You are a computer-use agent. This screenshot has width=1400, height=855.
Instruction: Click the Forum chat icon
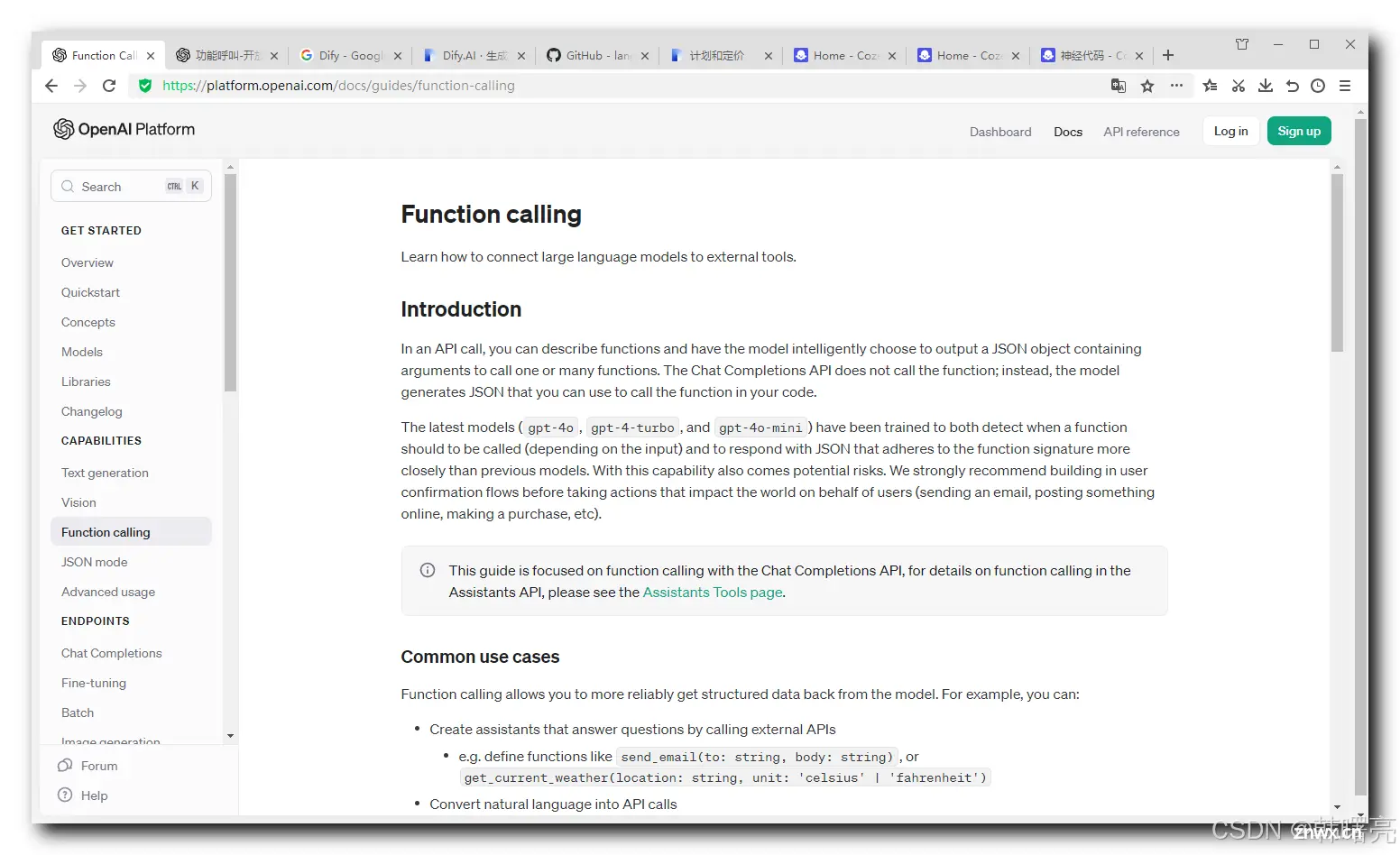point(65,766)
